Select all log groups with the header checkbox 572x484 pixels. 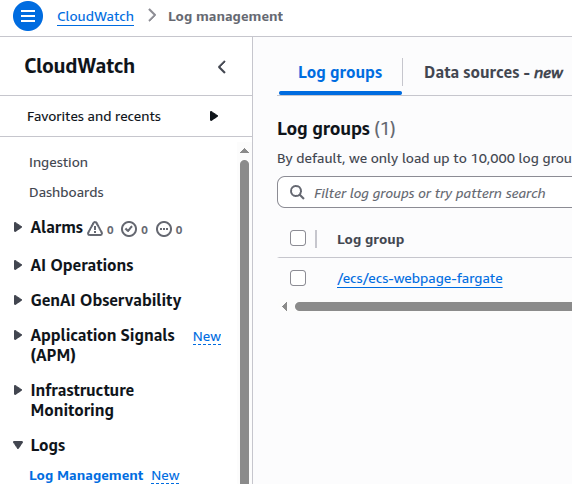click(298, 238)
